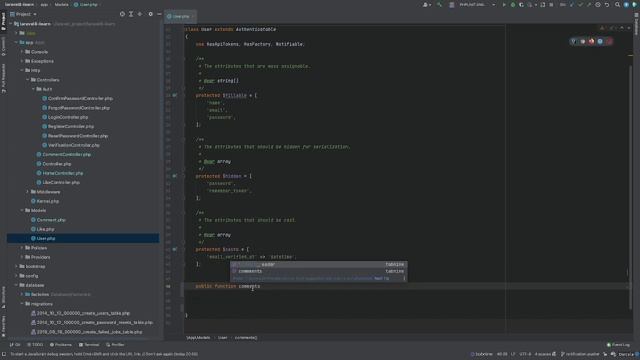
Task: Click the Models breadcrumb in navigation bar
Action: [62, 4]
